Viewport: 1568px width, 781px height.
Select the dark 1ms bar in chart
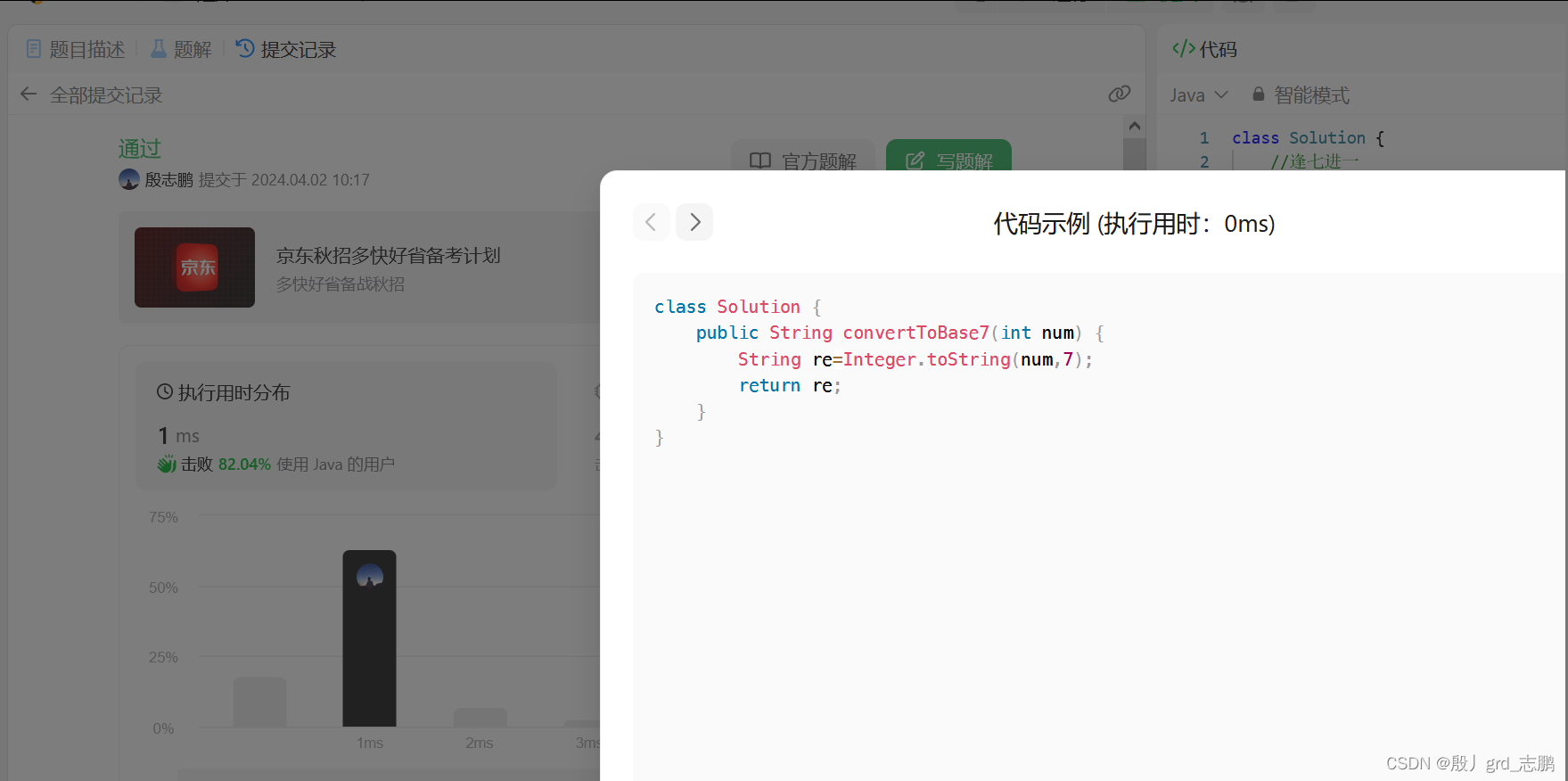(369, 638)
